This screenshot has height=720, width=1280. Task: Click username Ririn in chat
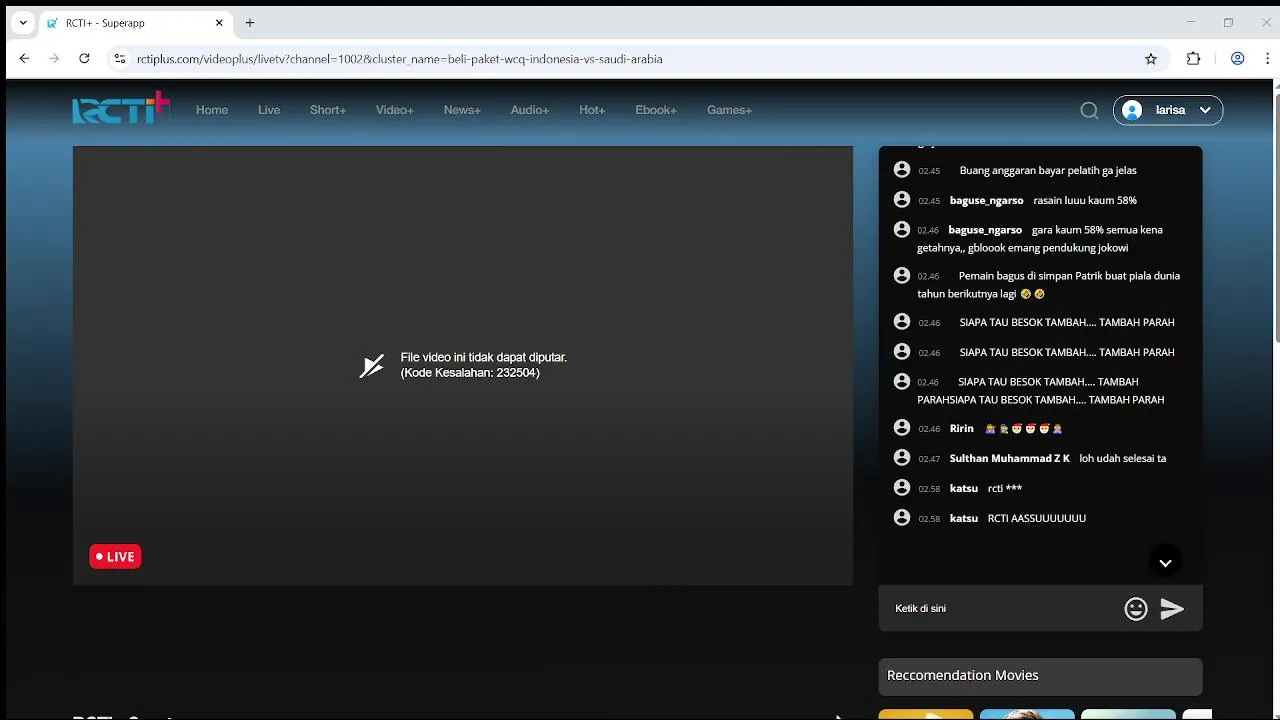click(961, 428)
